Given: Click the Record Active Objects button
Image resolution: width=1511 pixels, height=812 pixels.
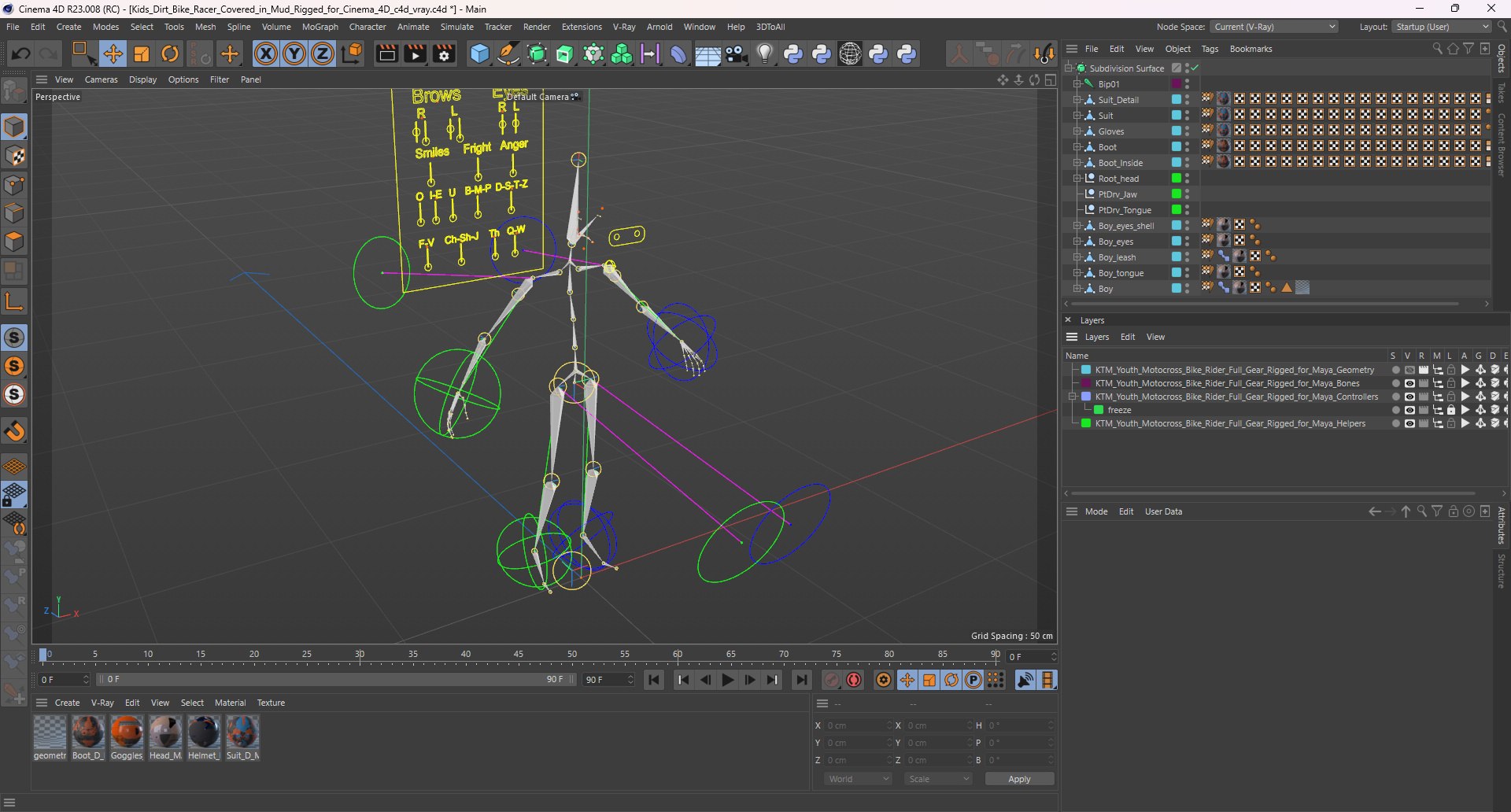Looking at the screenshot, I should 831,680.
